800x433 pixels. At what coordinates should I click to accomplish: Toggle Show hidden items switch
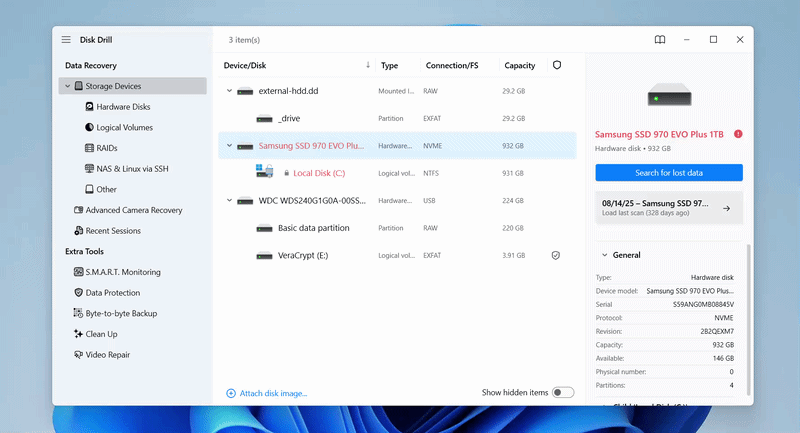point(563,392)
